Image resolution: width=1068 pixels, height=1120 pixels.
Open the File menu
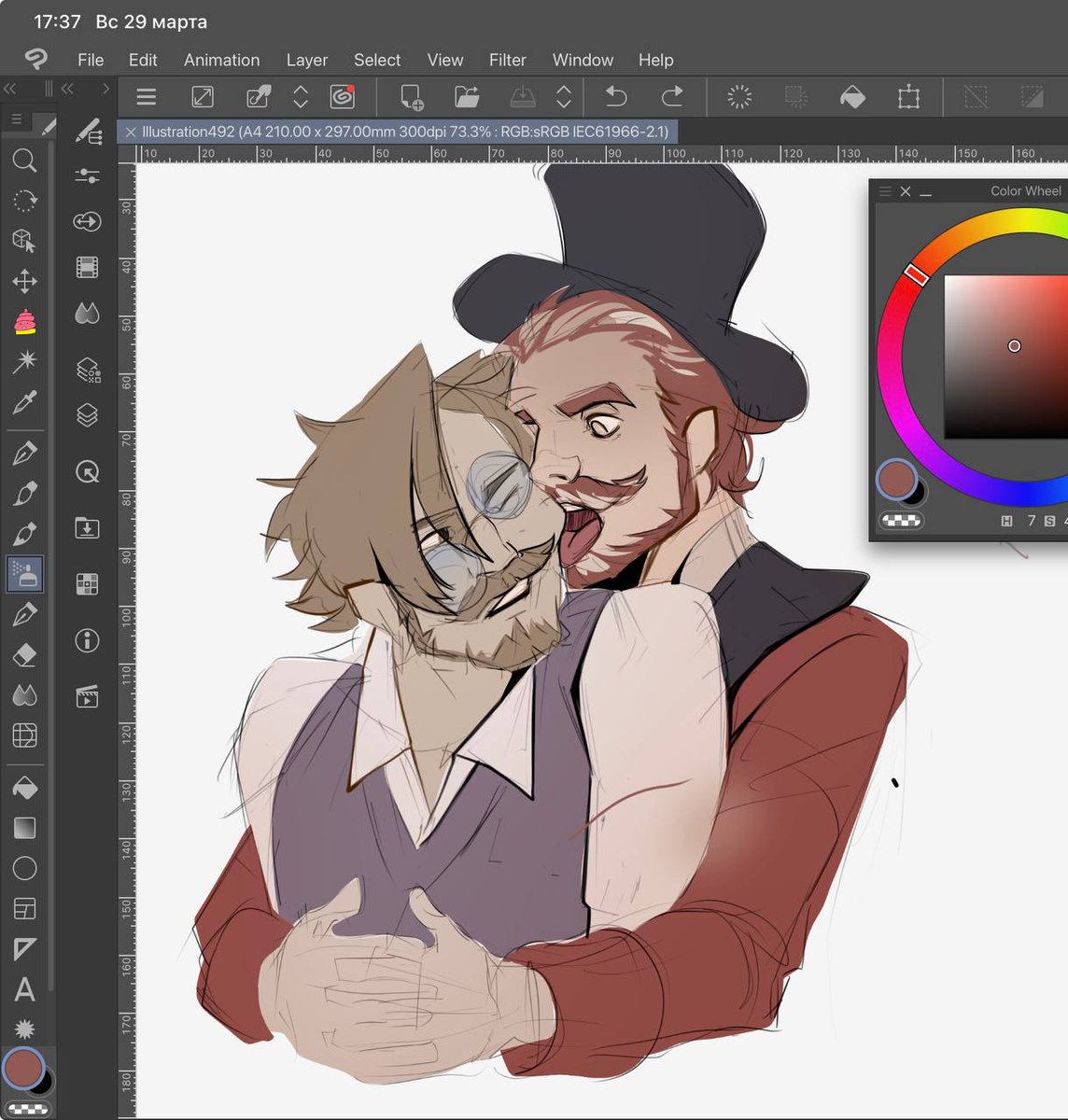91,60
